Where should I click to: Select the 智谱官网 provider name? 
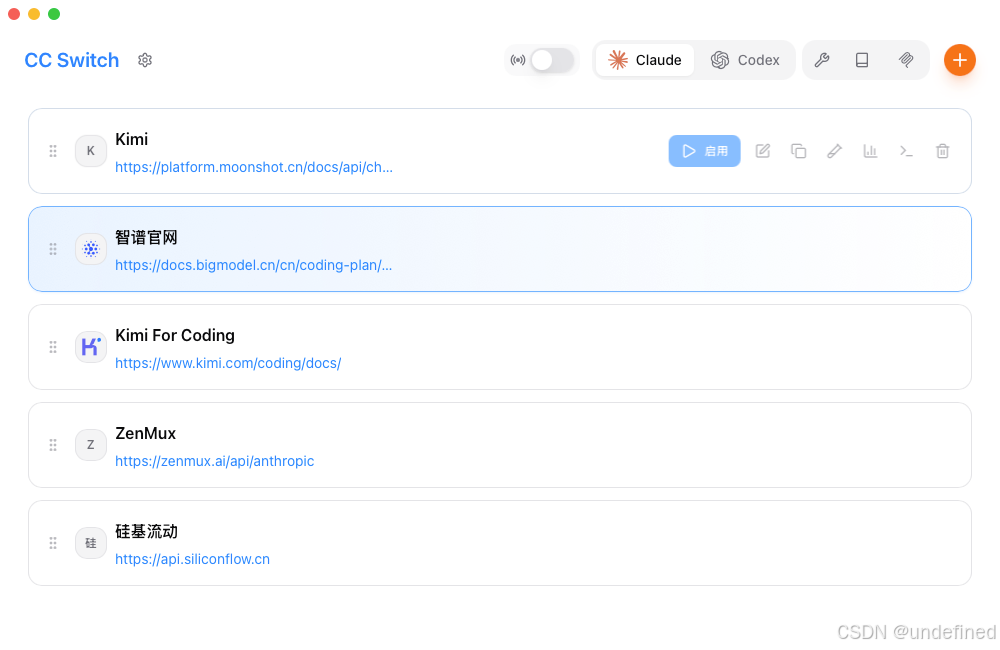(x=146, y=237)
